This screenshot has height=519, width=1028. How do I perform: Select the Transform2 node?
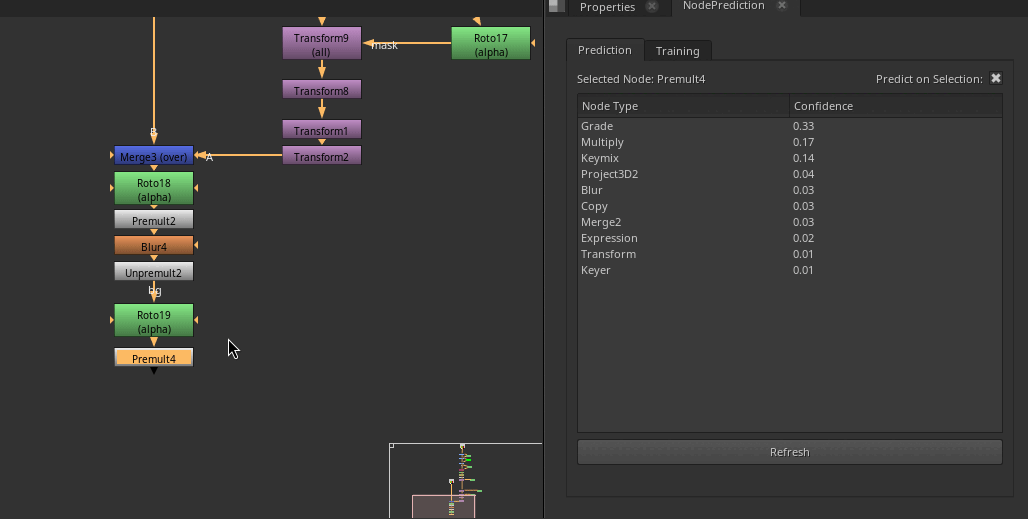click(321, 156)
